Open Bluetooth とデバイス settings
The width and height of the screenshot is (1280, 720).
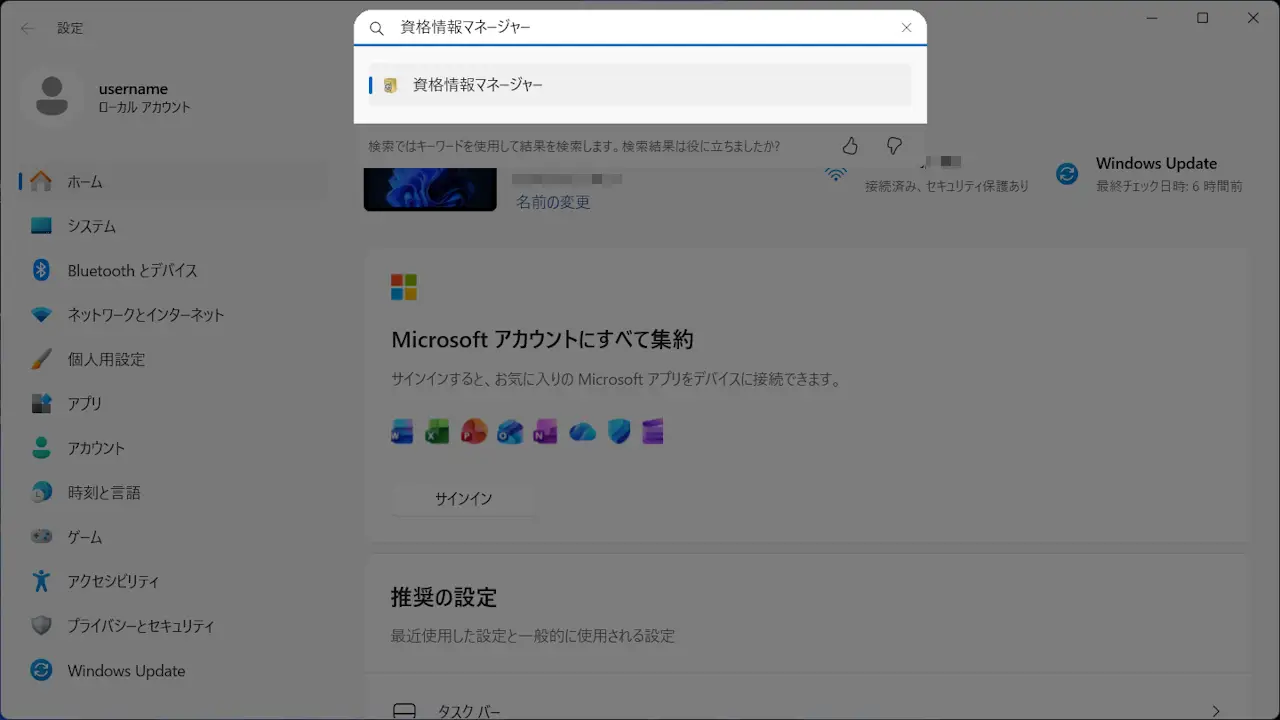132,271
